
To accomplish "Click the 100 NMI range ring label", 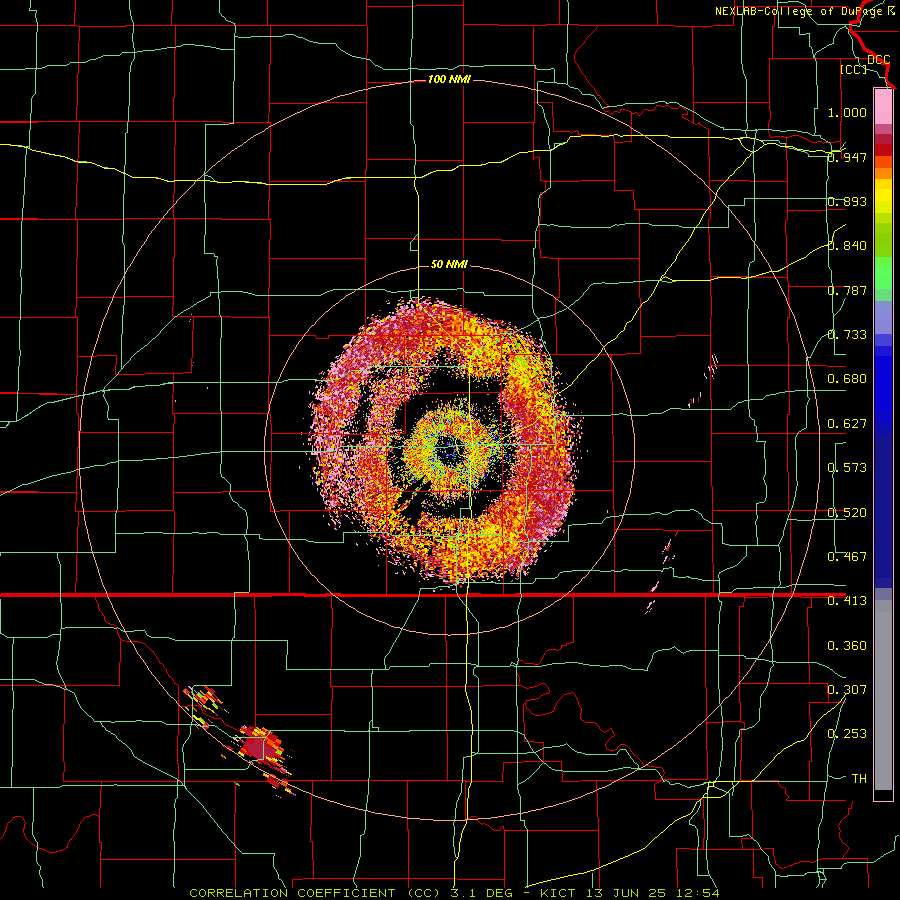I will (x=449, y=79).
